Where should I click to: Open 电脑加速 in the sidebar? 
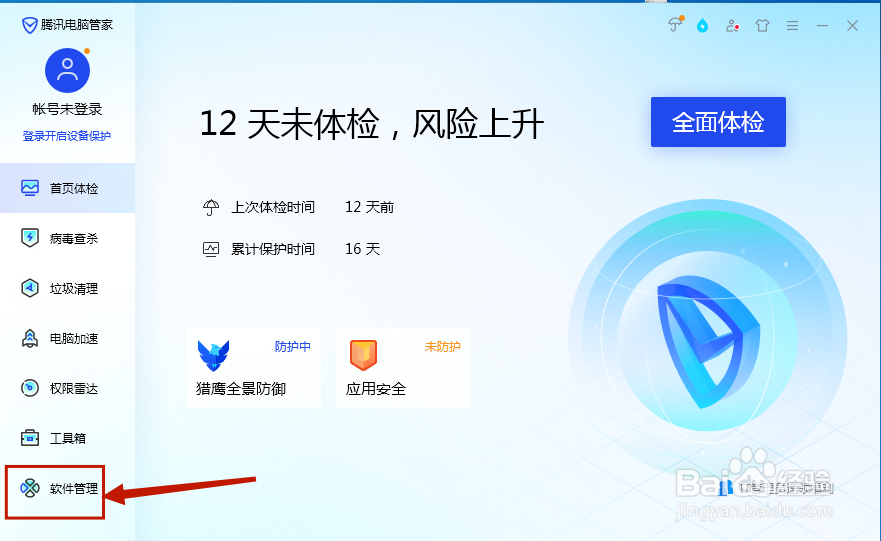click(67, 338)
